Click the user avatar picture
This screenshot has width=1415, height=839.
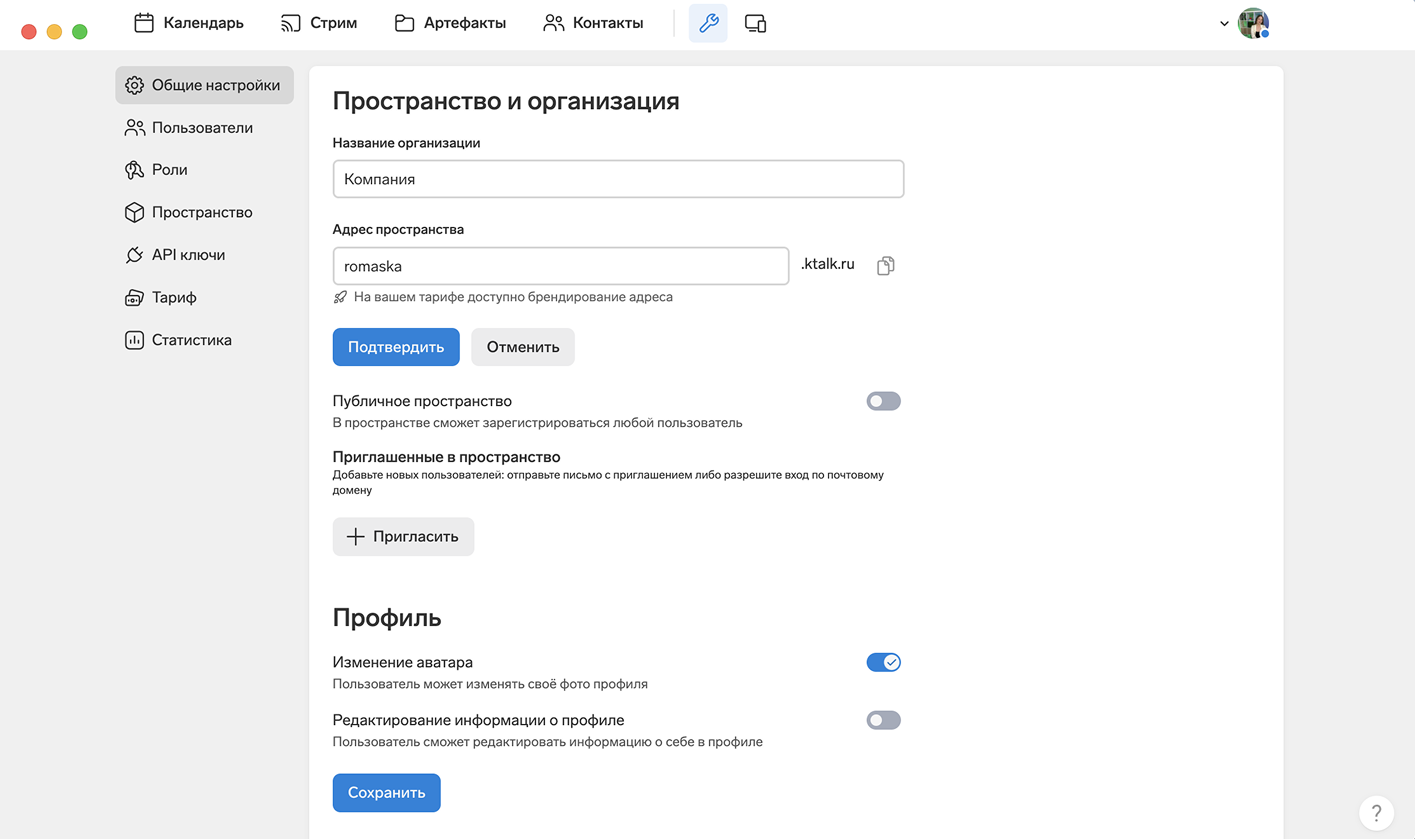pos(1253,23)
